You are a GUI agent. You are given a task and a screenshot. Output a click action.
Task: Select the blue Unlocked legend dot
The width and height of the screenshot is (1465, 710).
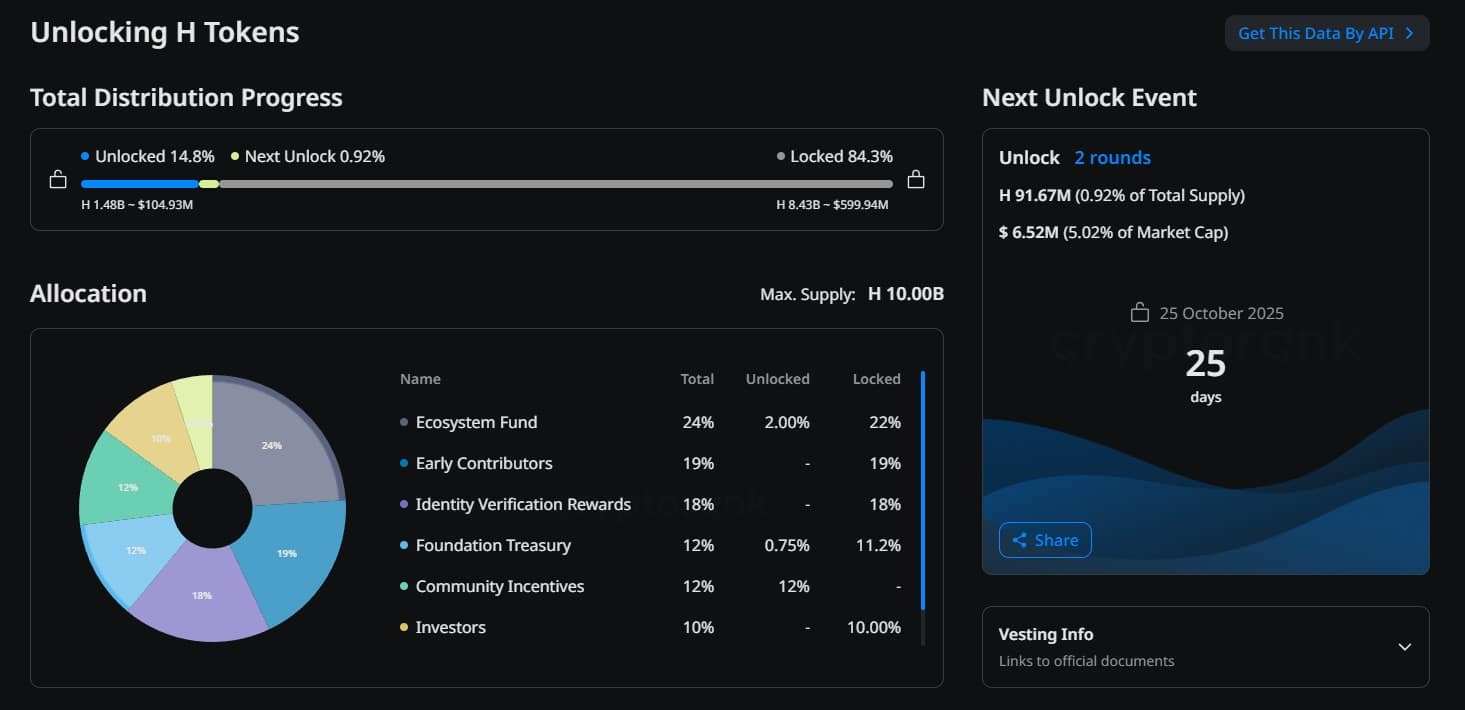[83, 156]
